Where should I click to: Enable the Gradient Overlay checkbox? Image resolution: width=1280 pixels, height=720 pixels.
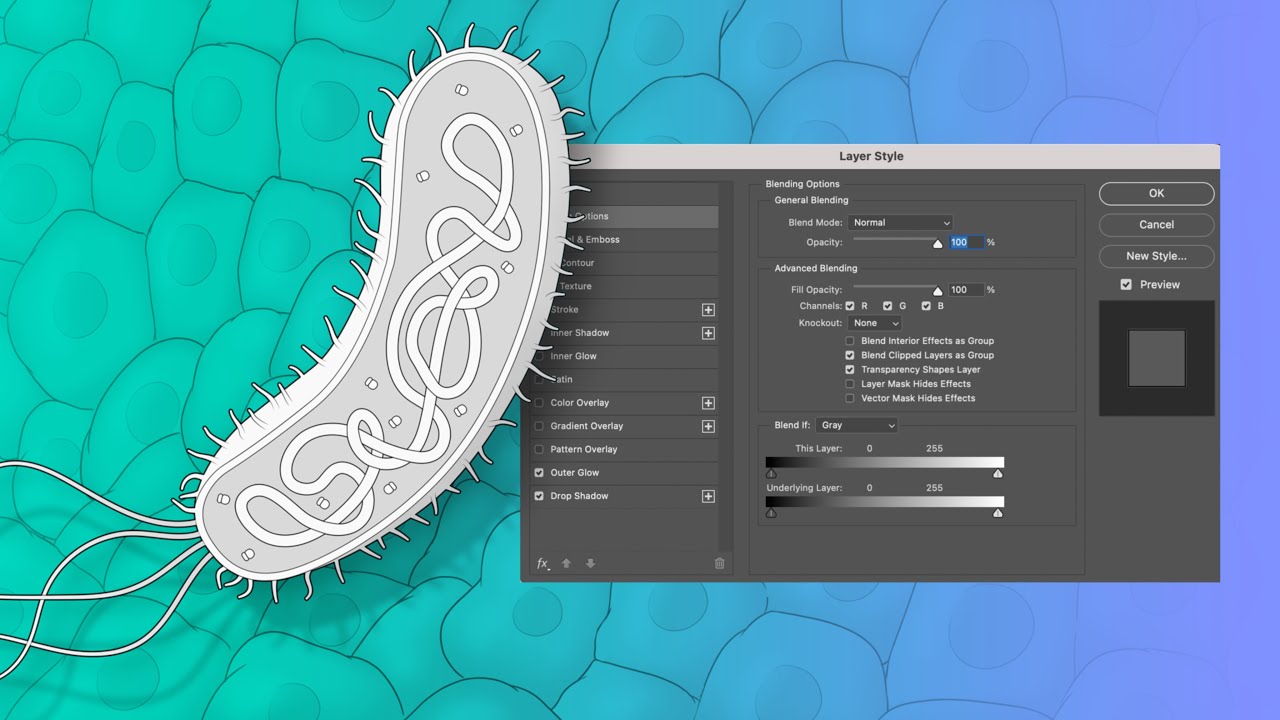point(540,426)
